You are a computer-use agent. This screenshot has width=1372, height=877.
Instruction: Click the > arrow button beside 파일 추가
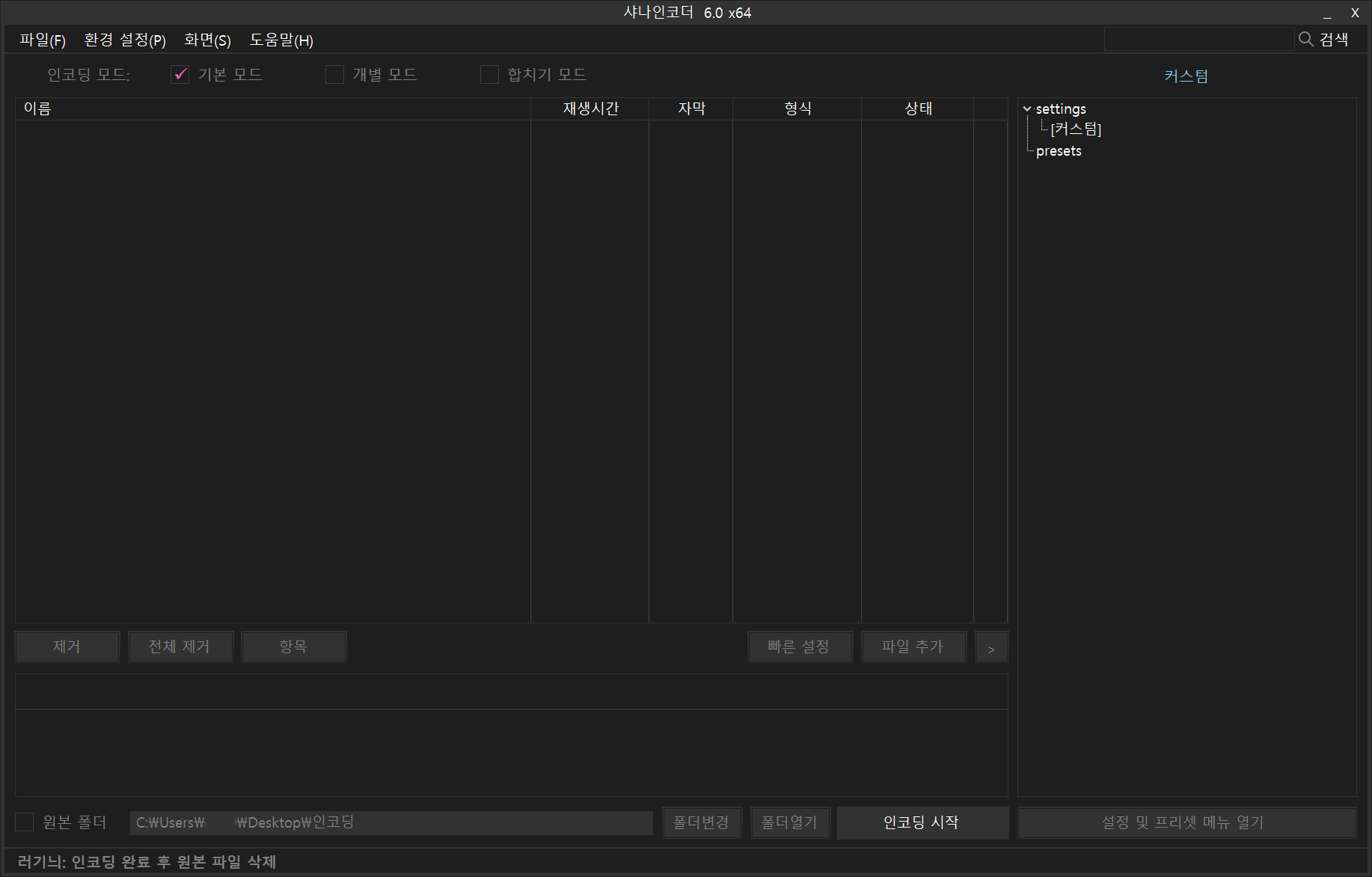coord(991,647)
